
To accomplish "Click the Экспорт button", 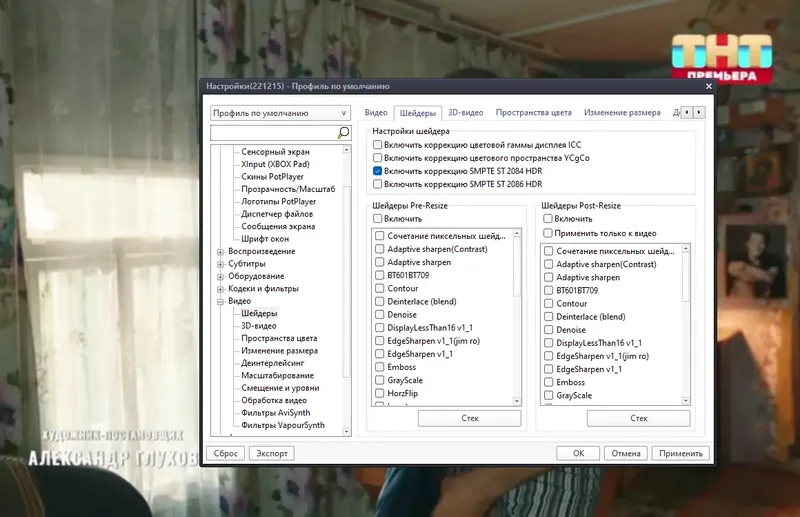I will pos(271,453).
